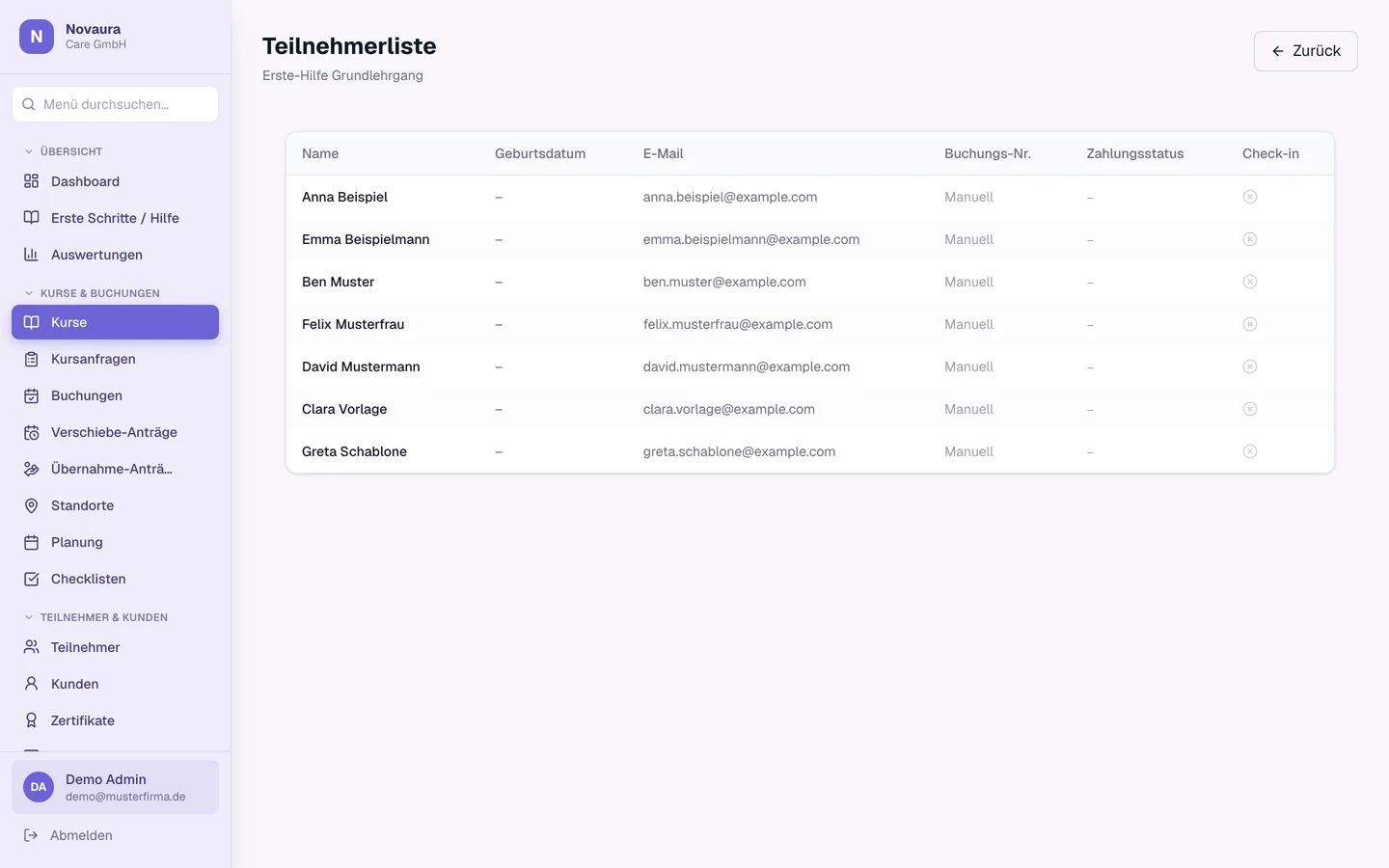Click the Buchungen calendar icon

coord(31,395)
